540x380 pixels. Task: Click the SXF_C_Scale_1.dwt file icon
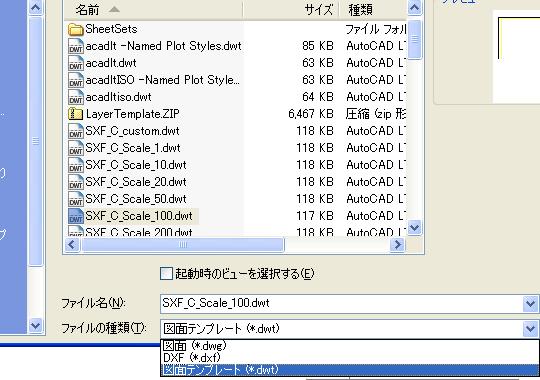pos(76,148)
